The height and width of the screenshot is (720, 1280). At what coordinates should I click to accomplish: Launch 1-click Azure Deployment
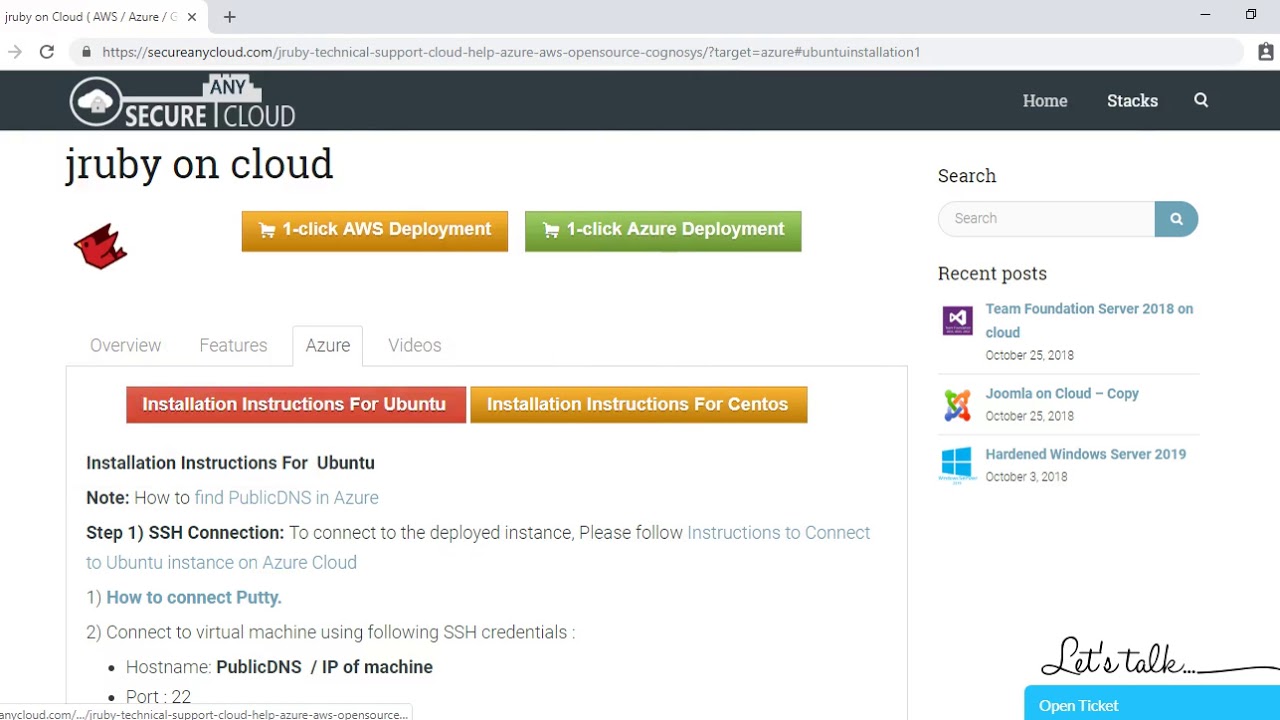(663, 231)
